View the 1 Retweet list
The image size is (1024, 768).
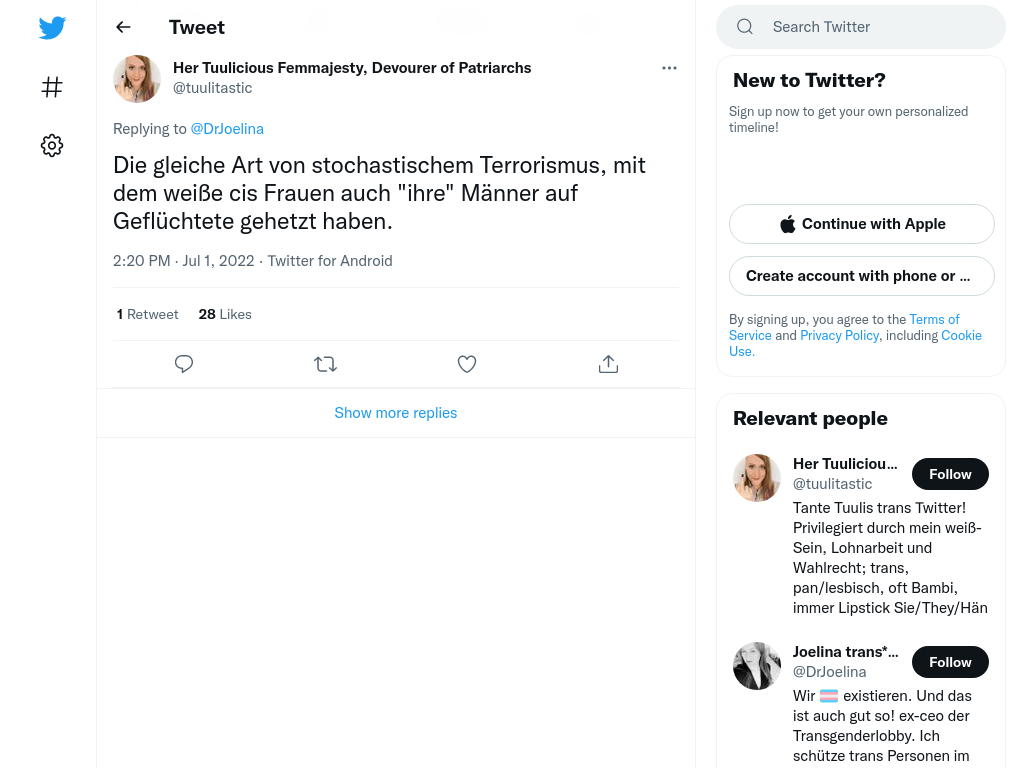[147, 314]
